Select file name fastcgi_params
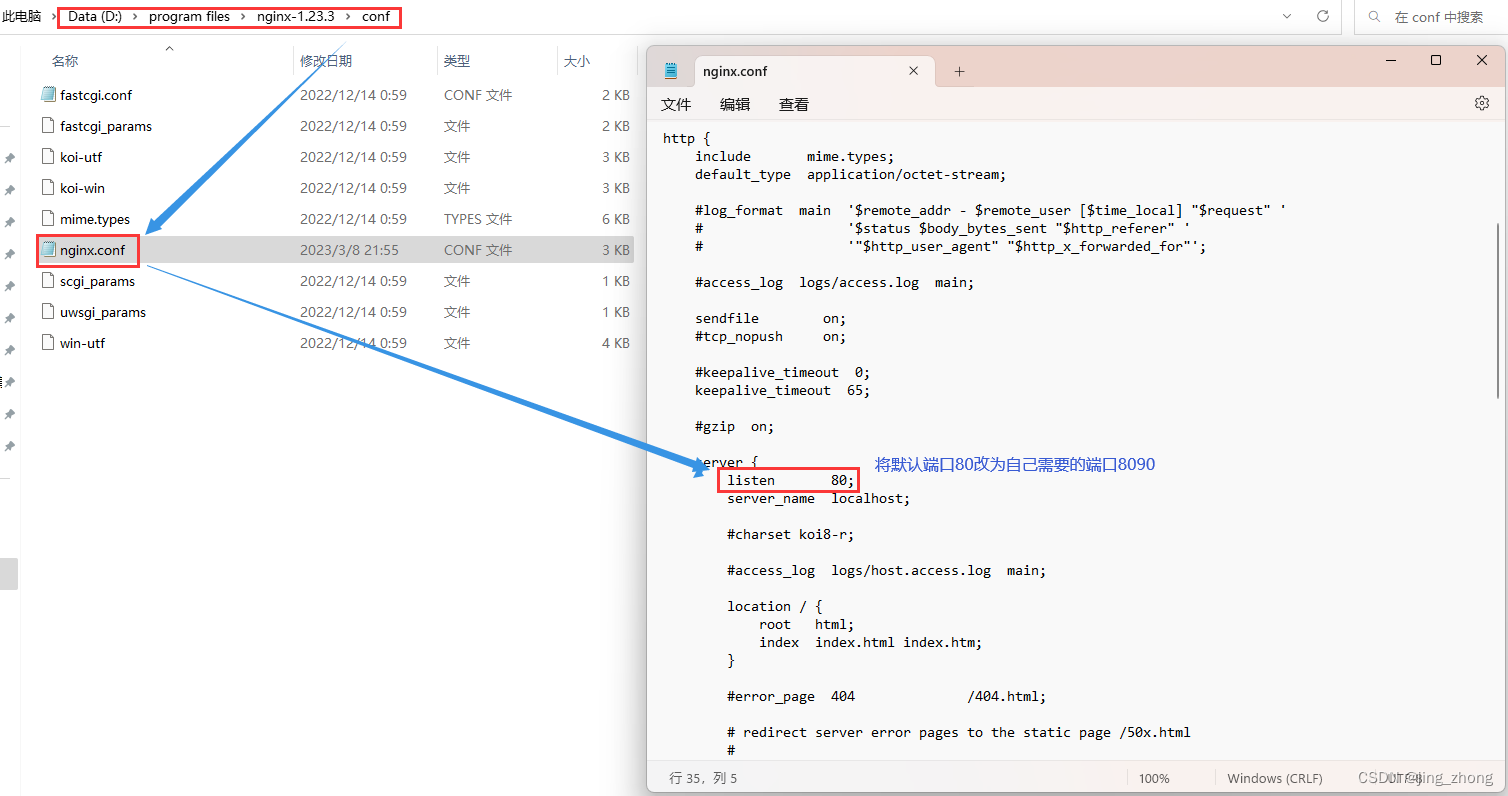Image resolution: width=1508 pixels, height=796 pixels. click(106, 126)
